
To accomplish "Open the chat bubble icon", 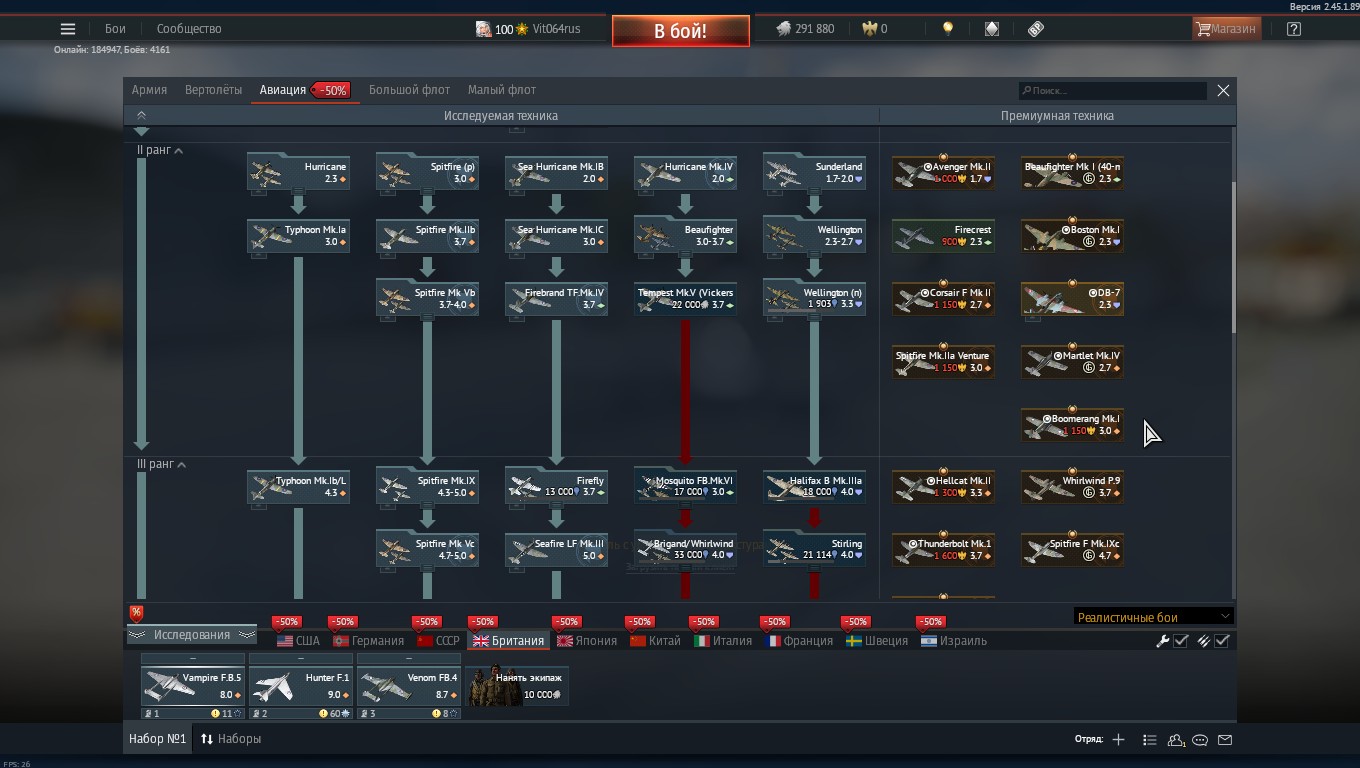I will (1200, 740).
